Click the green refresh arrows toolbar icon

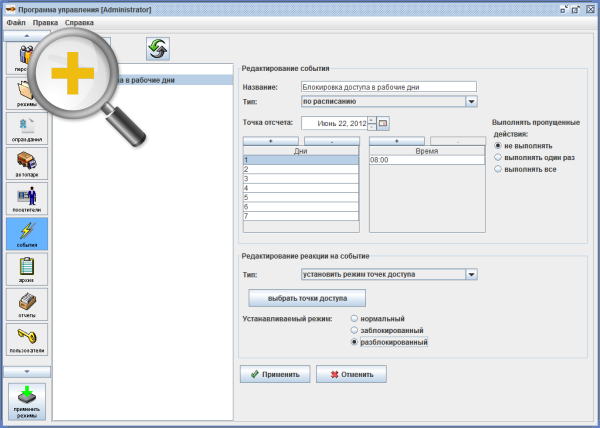157,47
